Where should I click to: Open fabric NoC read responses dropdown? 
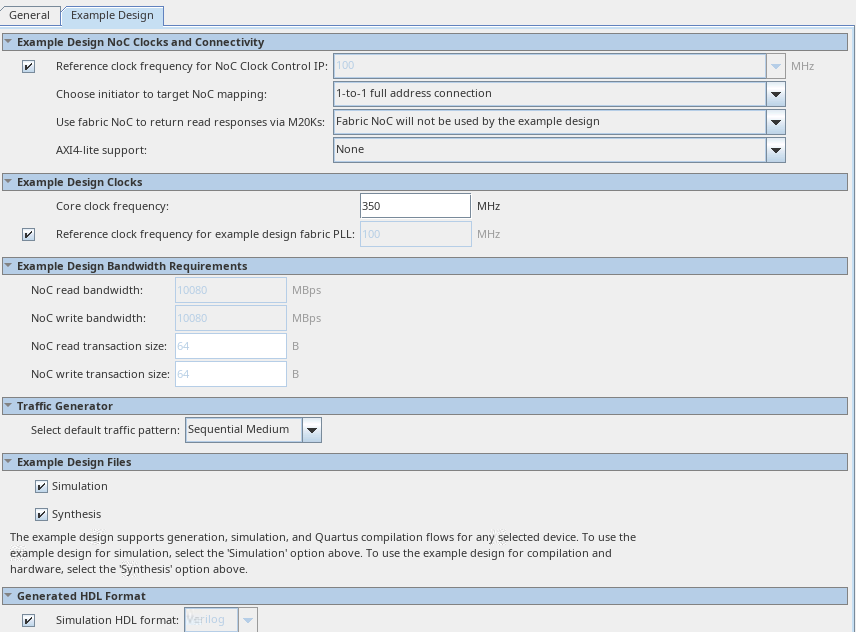[x=775, y=122]
